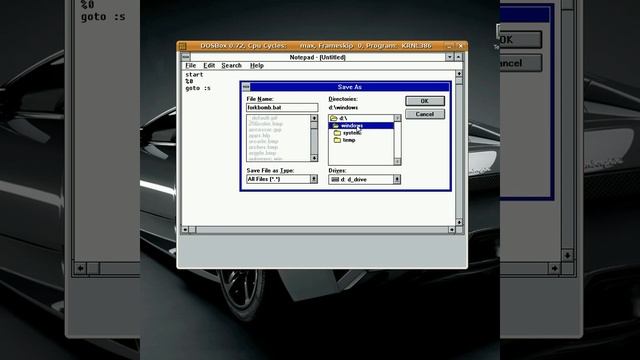Open the Save File as Type dropdown

coord(313,179)
